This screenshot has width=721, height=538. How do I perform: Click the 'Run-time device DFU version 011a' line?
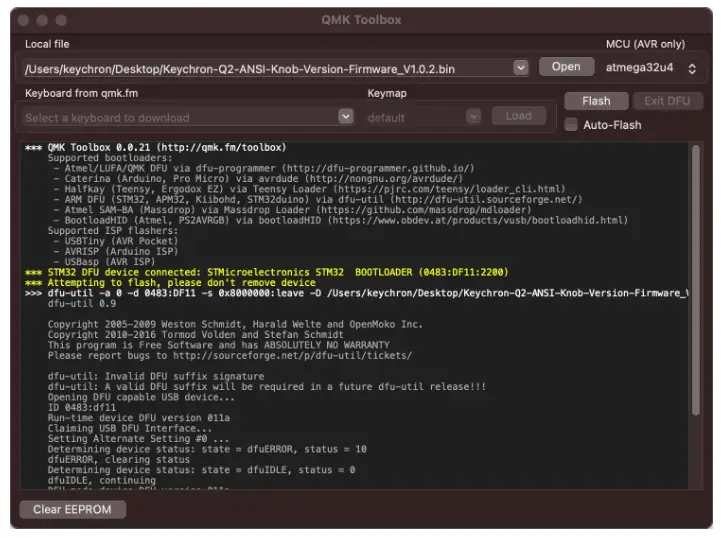138,418
